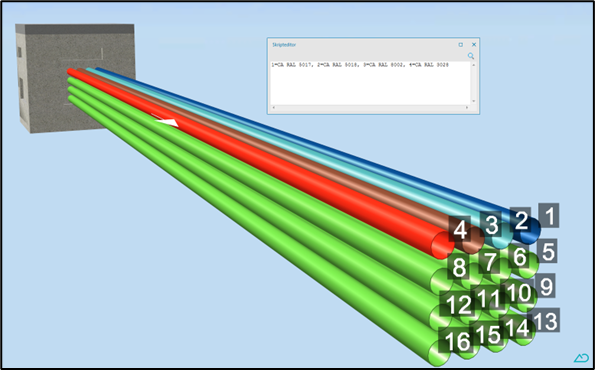Viewport: 595px width, 370px height.
Task: Click the Skripteditor title bar label
Action: pos(284,45)
